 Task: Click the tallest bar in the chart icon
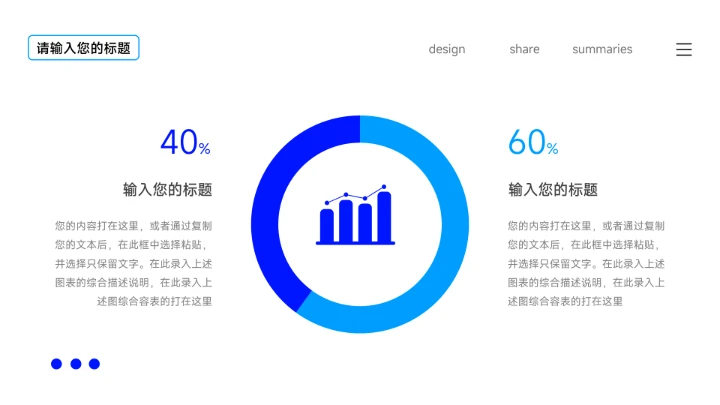coord(384,218)
